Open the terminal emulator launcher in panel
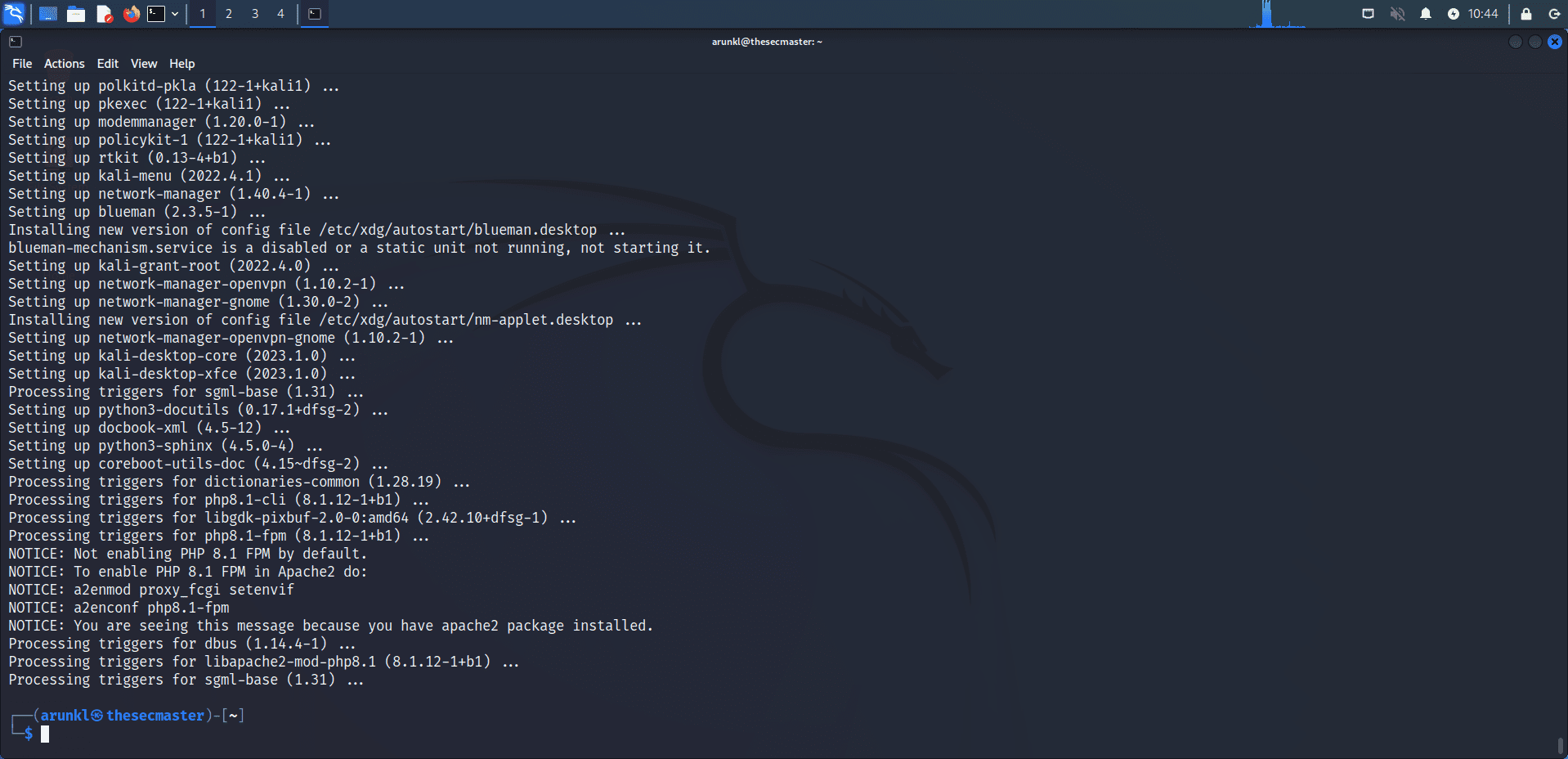The image size is (1568, 759). (x=156, y=14)
